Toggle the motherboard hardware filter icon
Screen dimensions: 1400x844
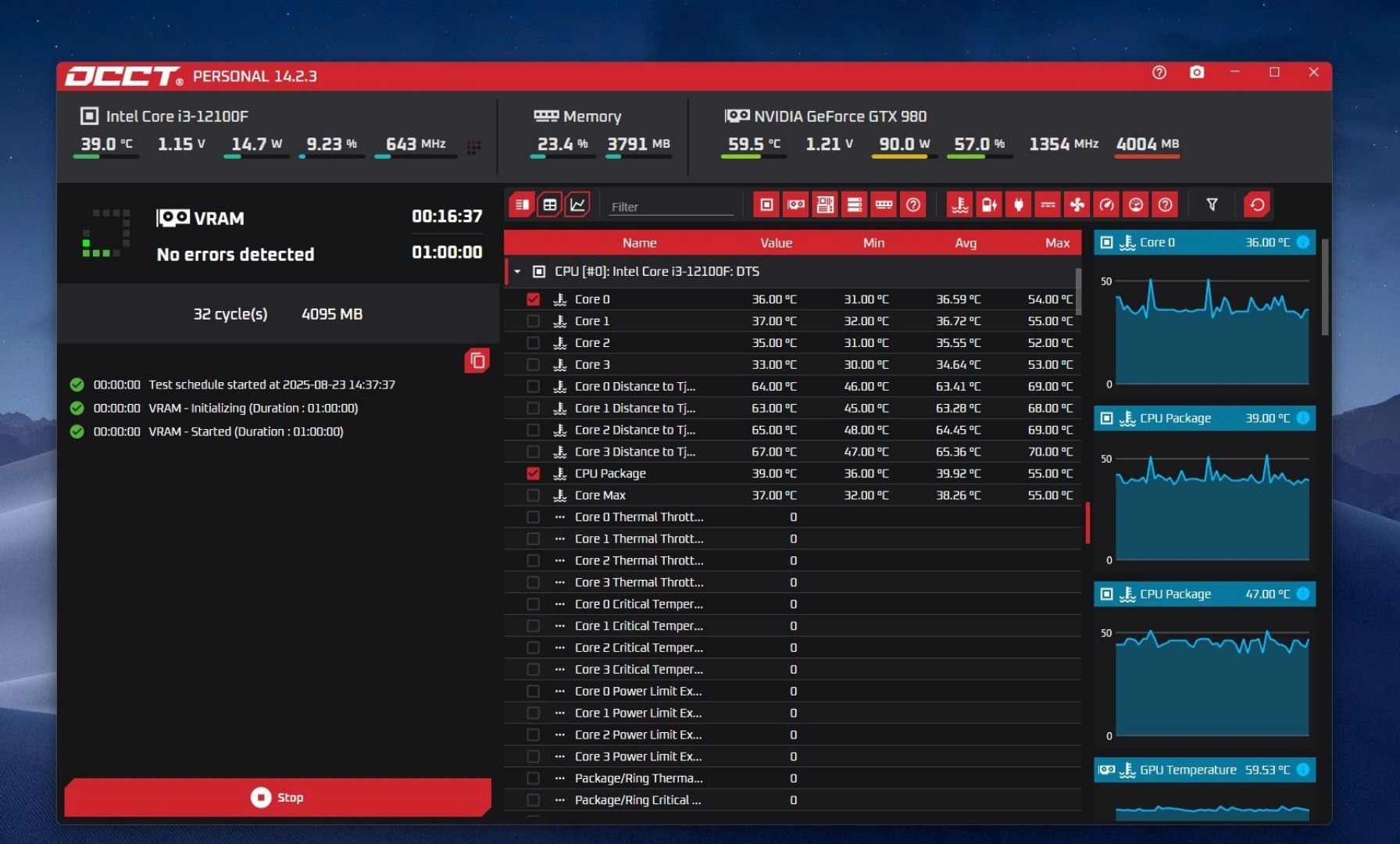tap(825, 205)
